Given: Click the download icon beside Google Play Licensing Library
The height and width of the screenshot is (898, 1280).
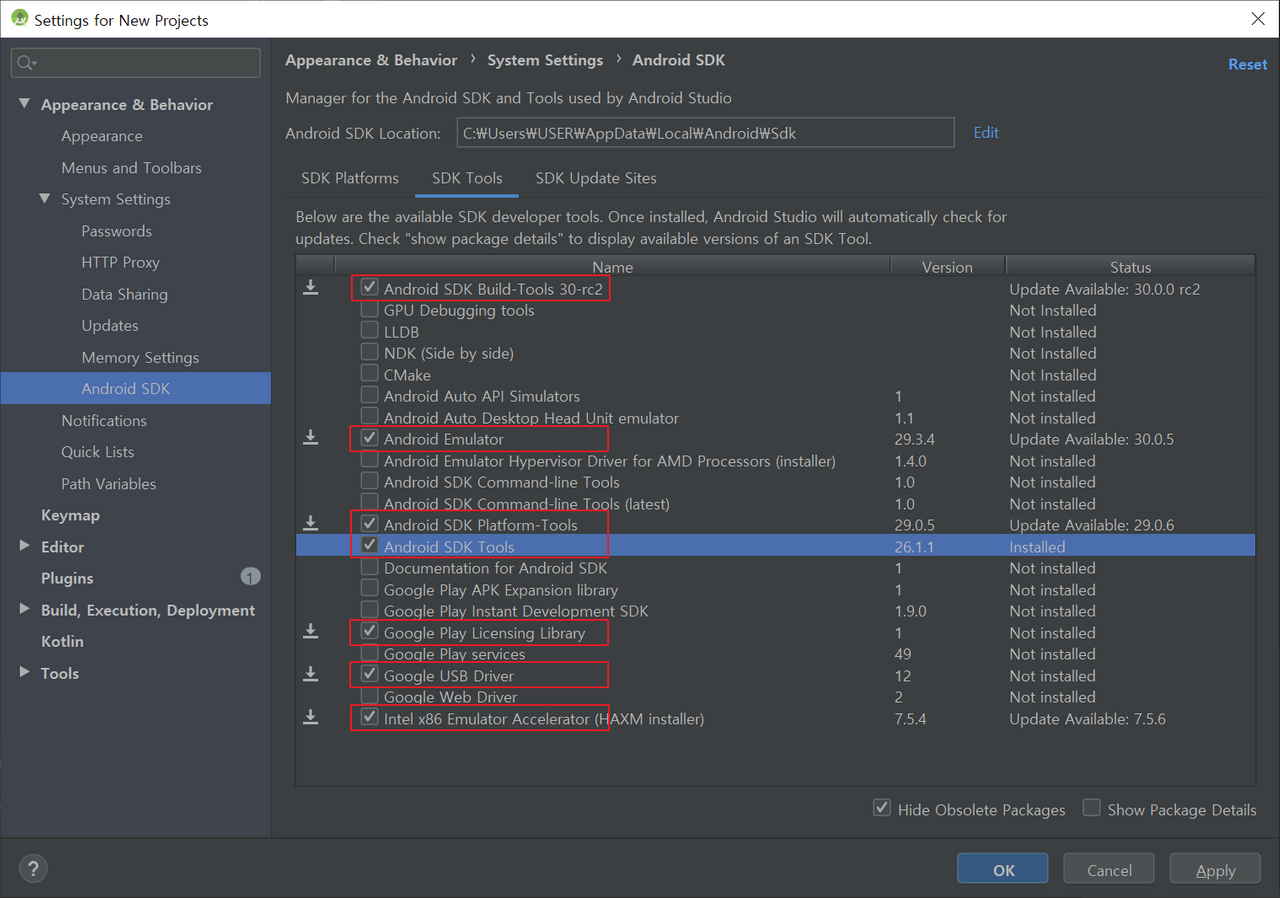Looking at the screenshot, I should click(311, 632).
